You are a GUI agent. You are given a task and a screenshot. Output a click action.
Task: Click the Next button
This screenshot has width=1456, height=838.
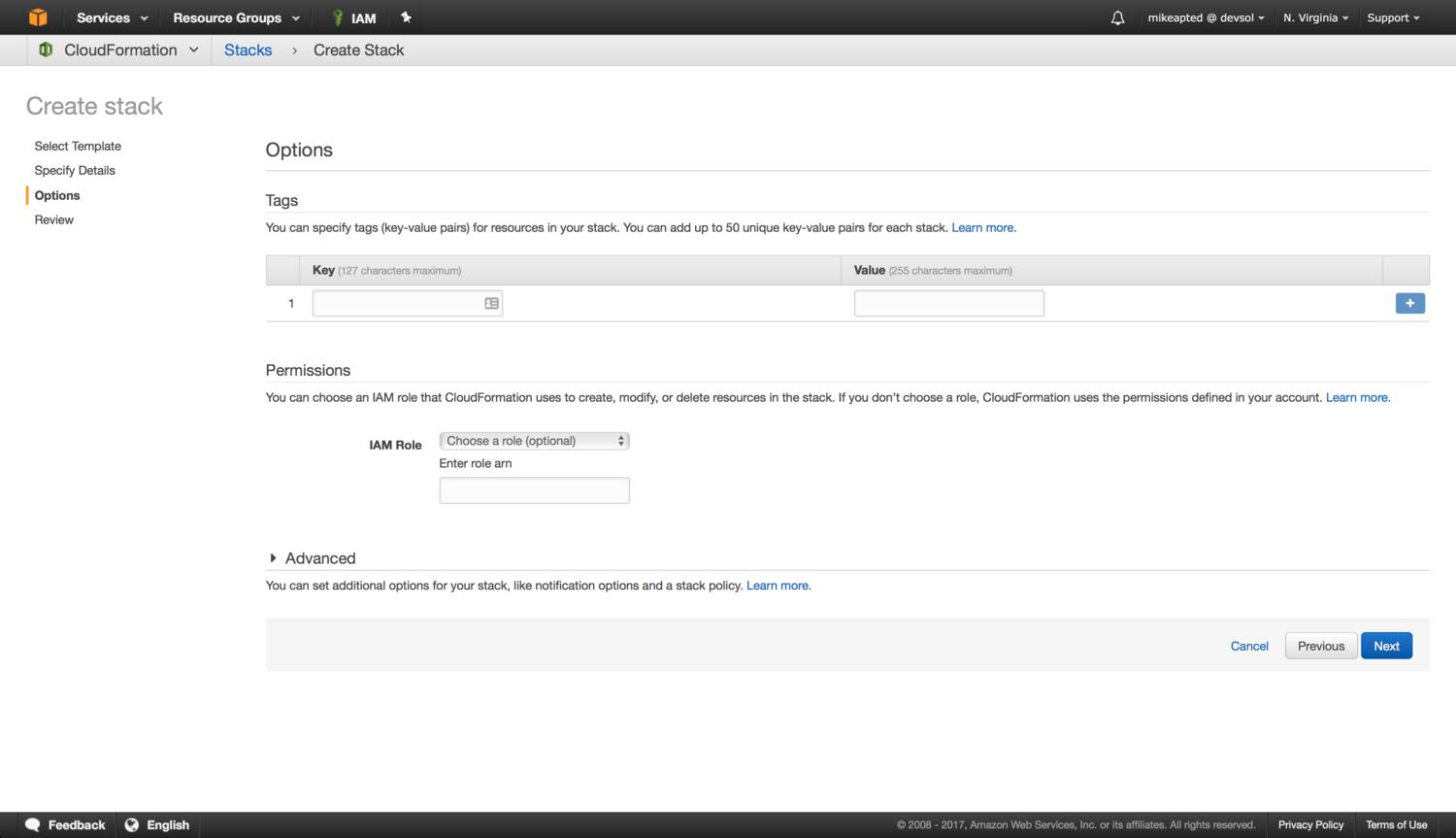[1386, 646]
